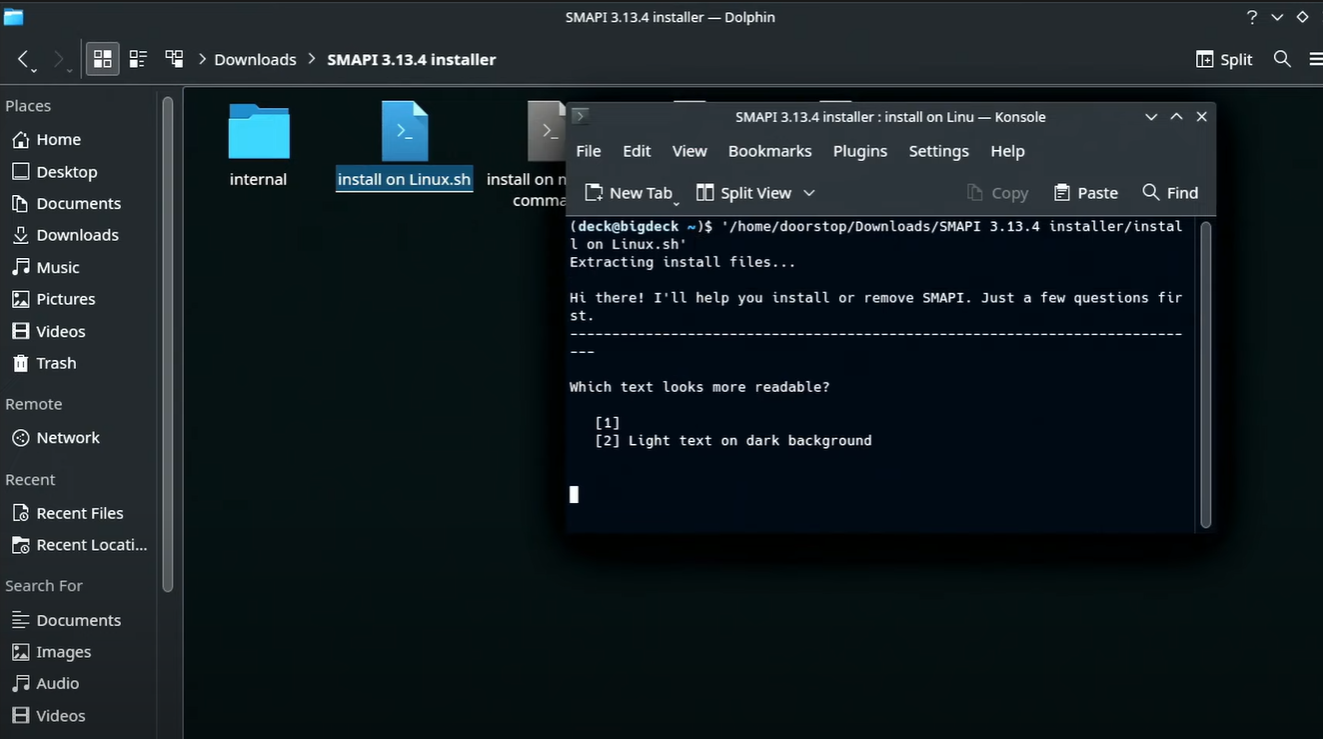Click 'Which text looks more readable?' line

click(x=699, y=387)
